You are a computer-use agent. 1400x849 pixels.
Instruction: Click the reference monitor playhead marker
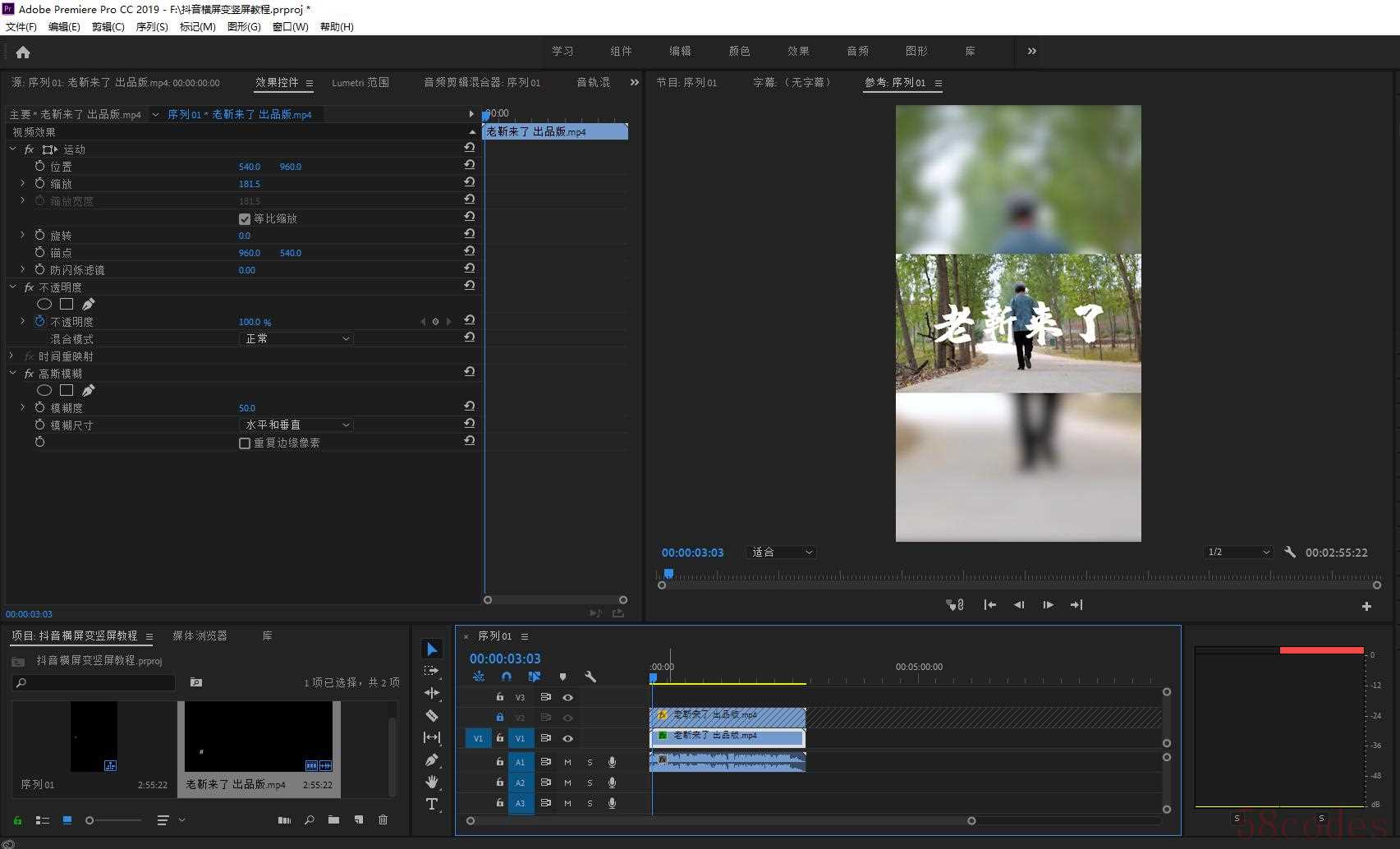668,574
